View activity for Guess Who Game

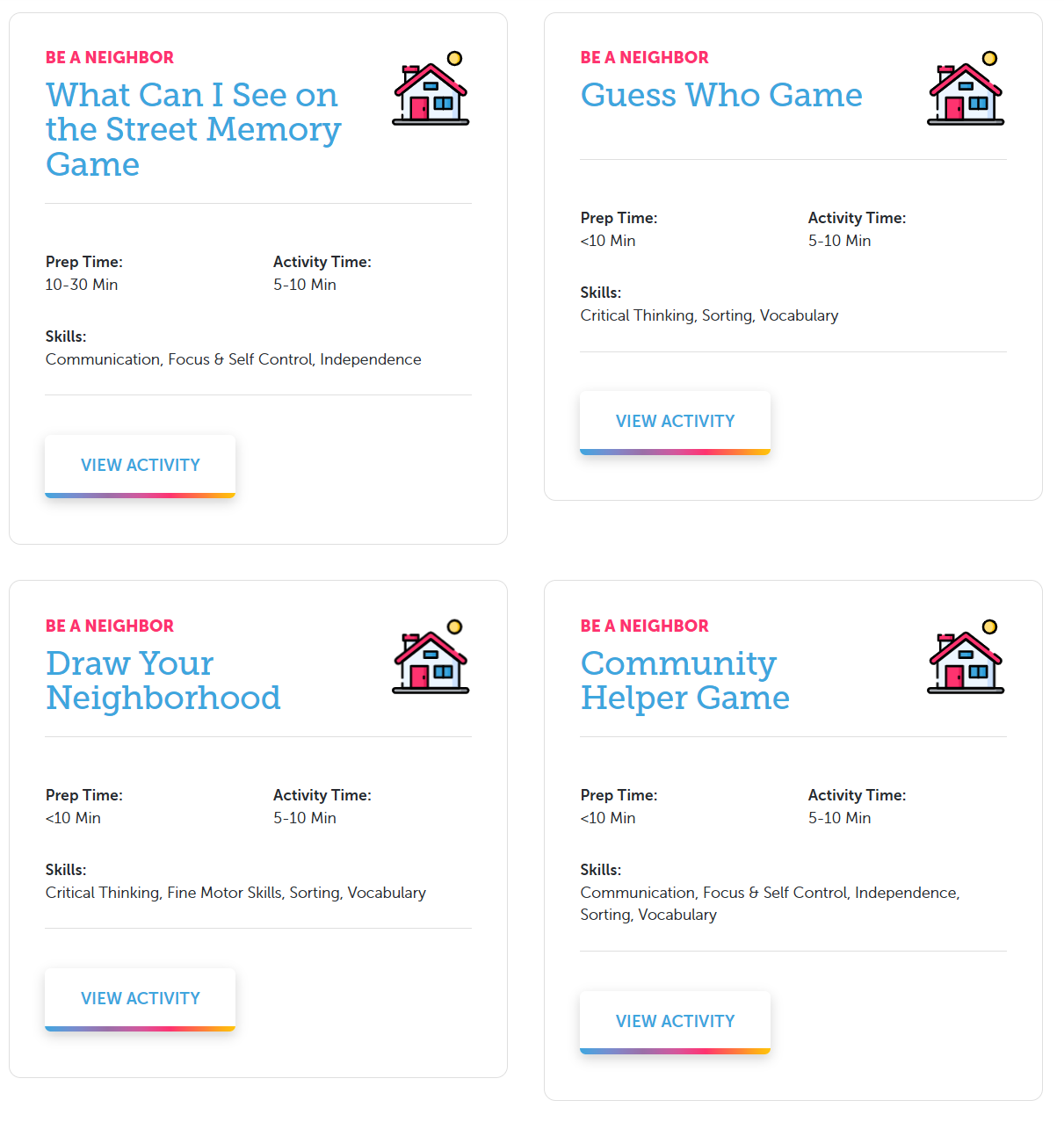point(675,422)
